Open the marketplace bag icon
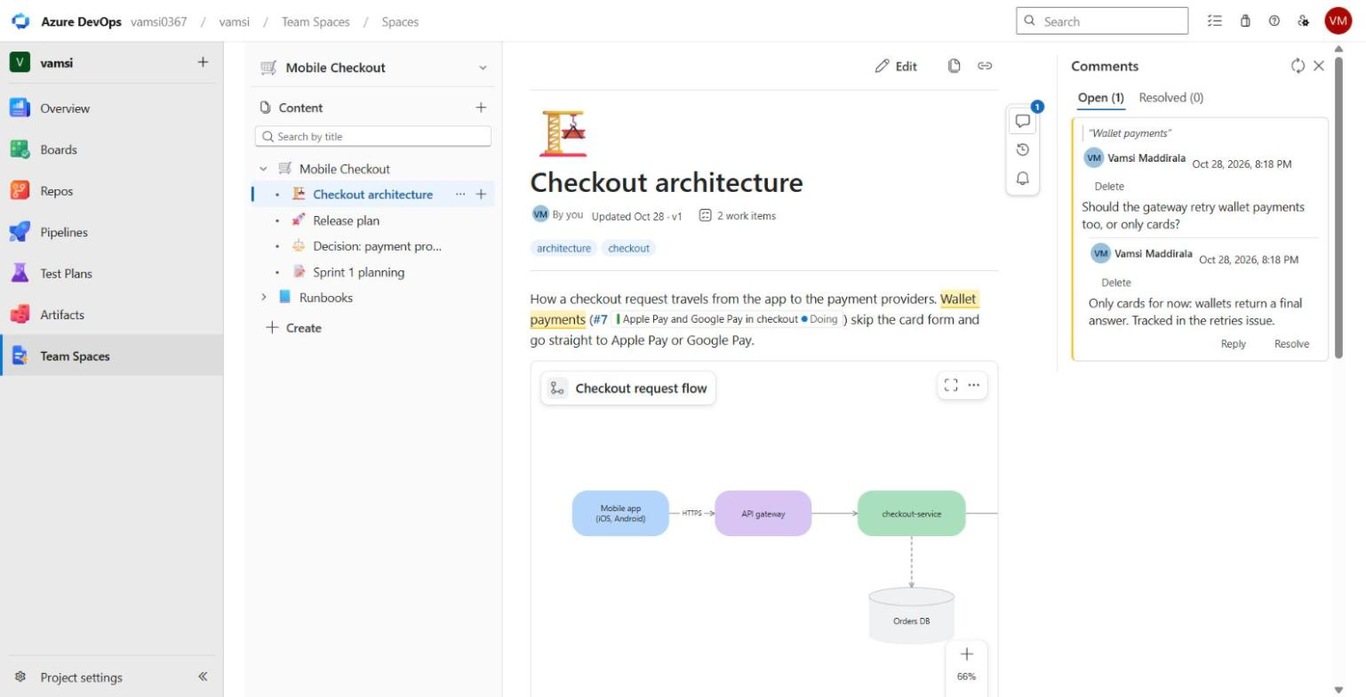 1245,21
